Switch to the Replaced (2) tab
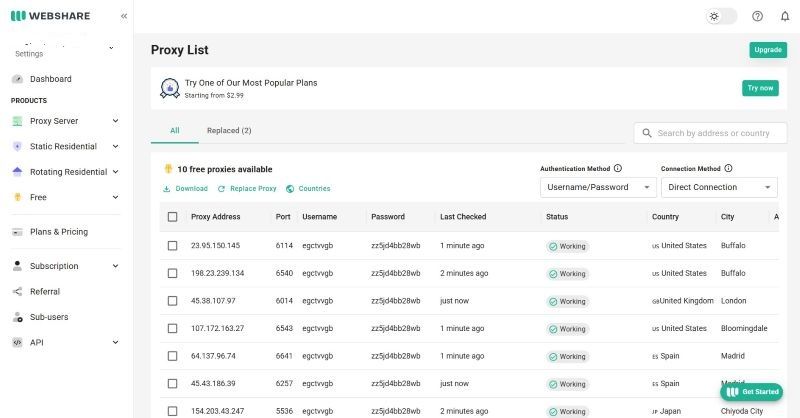 (x=229, y=131)
